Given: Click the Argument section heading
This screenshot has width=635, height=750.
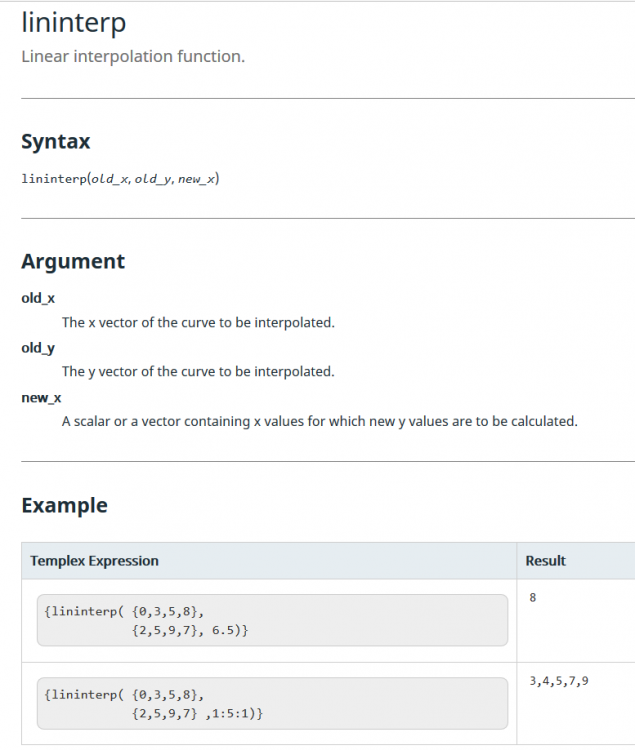Looking at the screenshot, I should click(73, 262).
